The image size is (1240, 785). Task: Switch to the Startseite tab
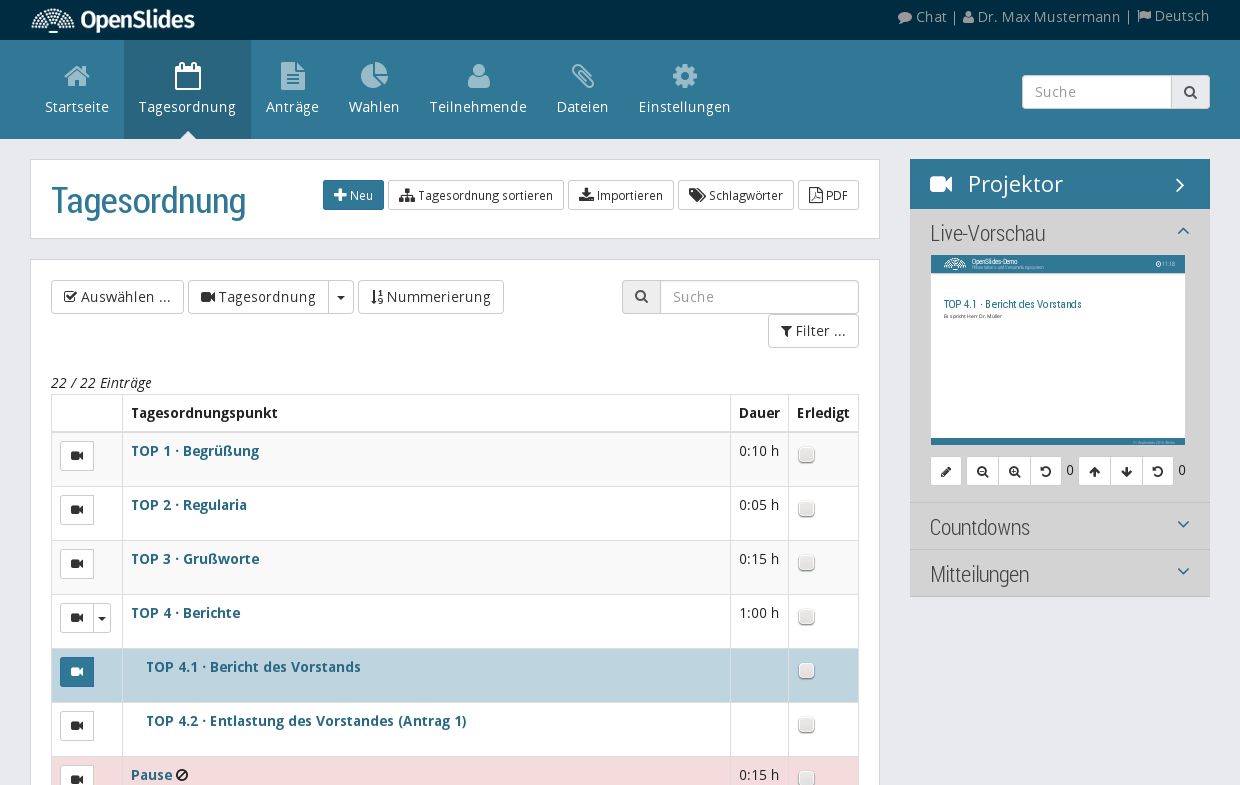pos(77,89)
